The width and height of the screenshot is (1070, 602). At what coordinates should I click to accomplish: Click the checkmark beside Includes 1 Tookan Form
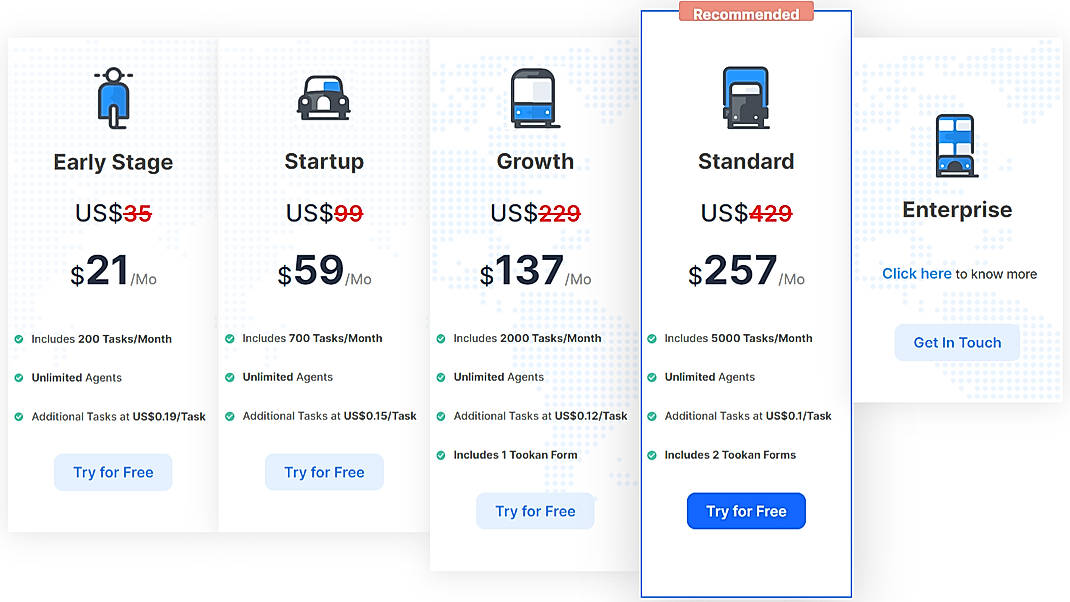tap(443, 455)
